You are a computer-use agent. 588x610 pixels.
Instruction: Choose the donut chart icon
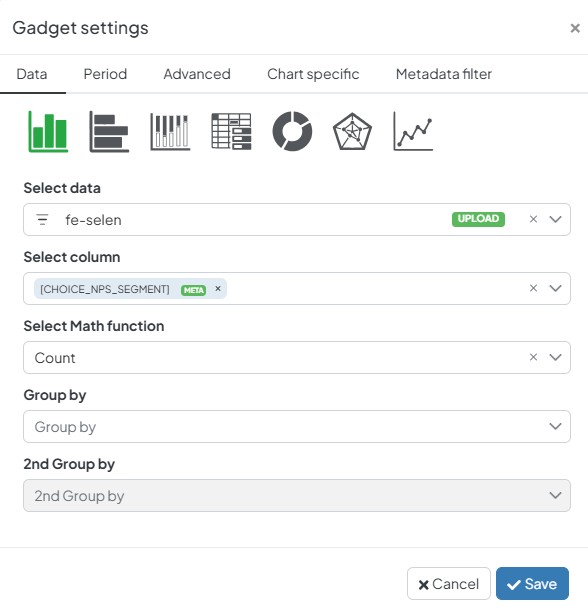(x=292, y=131)
